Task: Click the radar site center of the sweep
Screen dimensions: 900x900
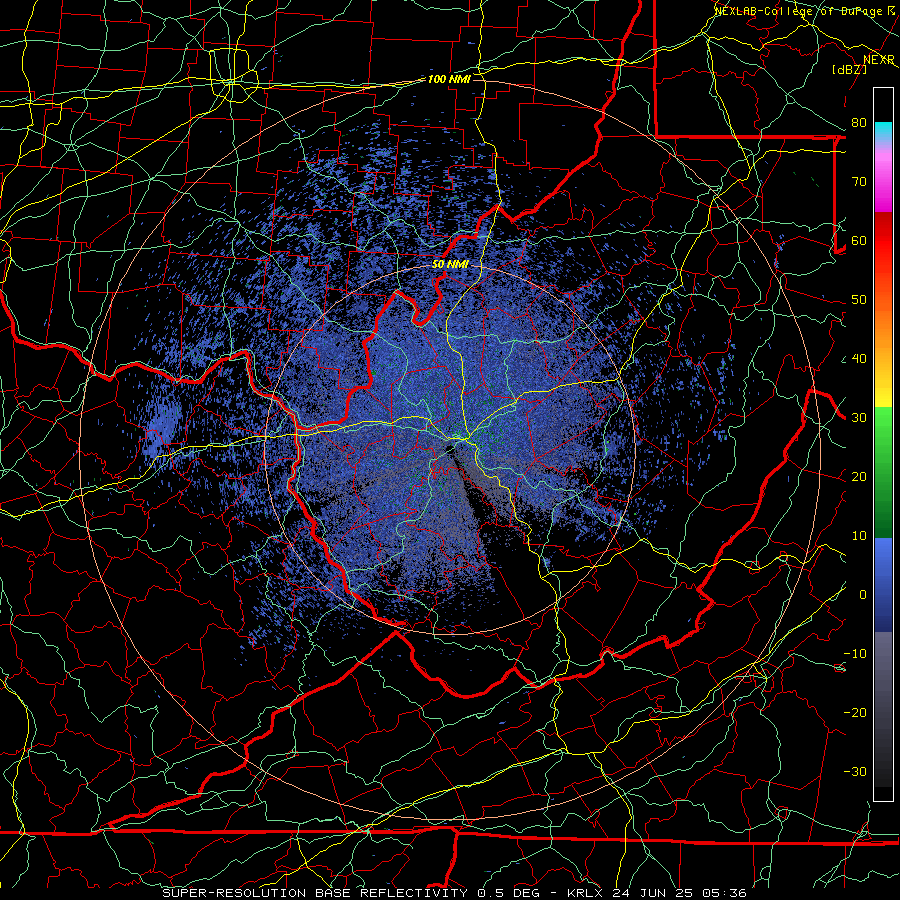Action: tap(450, 449)
